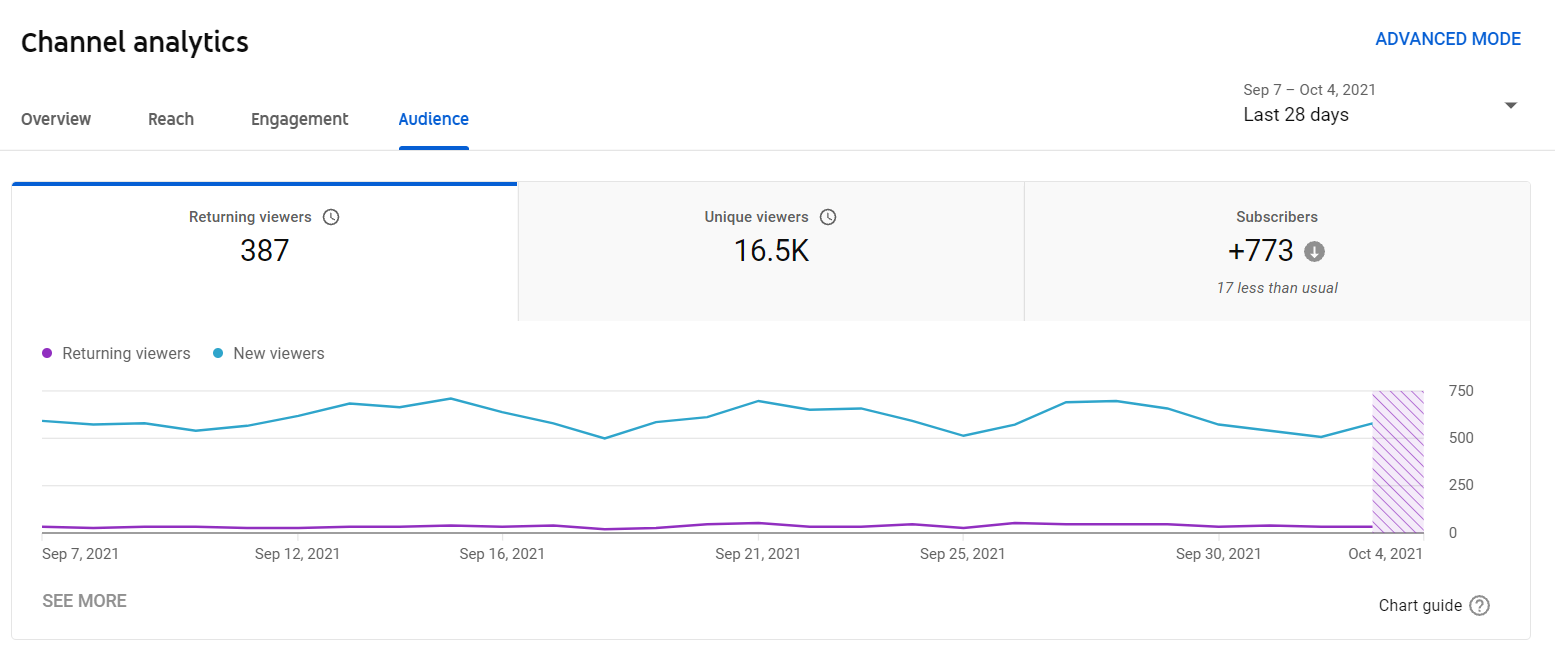Click the blue line peak near Sep 21
The image size is (1555, 658).
pos(758,401)
